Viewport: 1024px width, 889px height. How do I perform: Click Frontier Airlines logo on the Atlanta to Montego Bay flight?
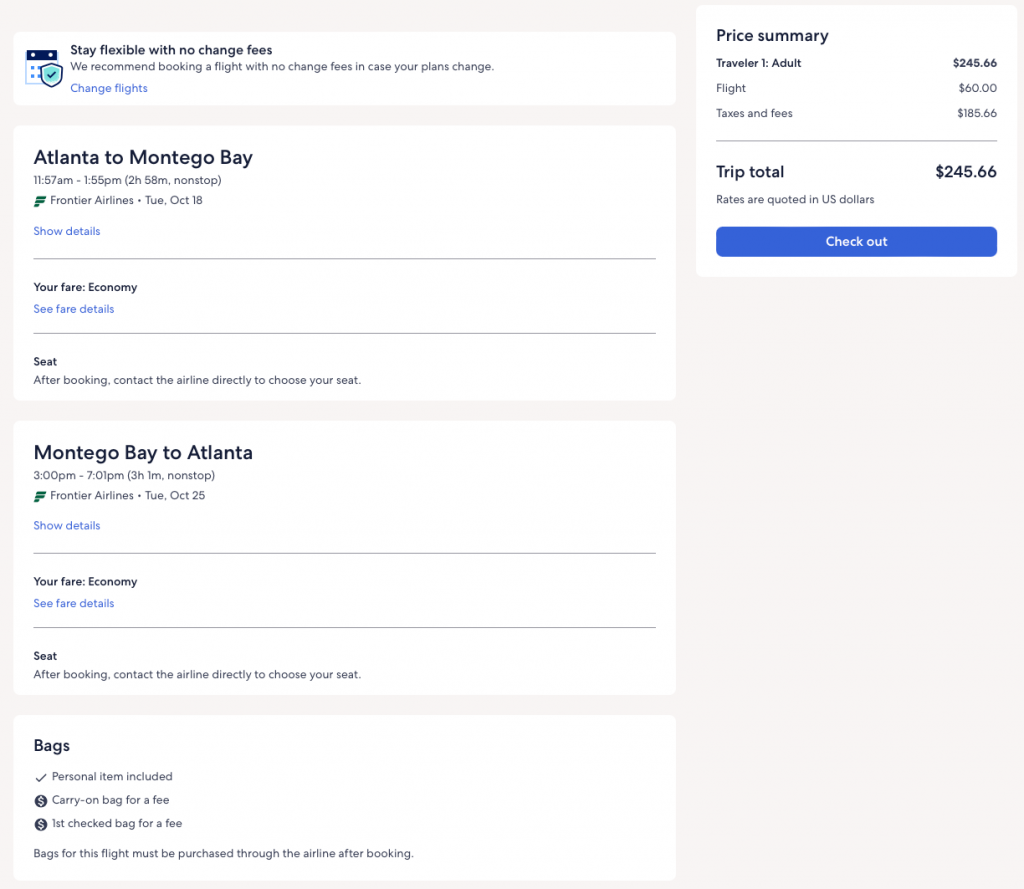[40, 201]
